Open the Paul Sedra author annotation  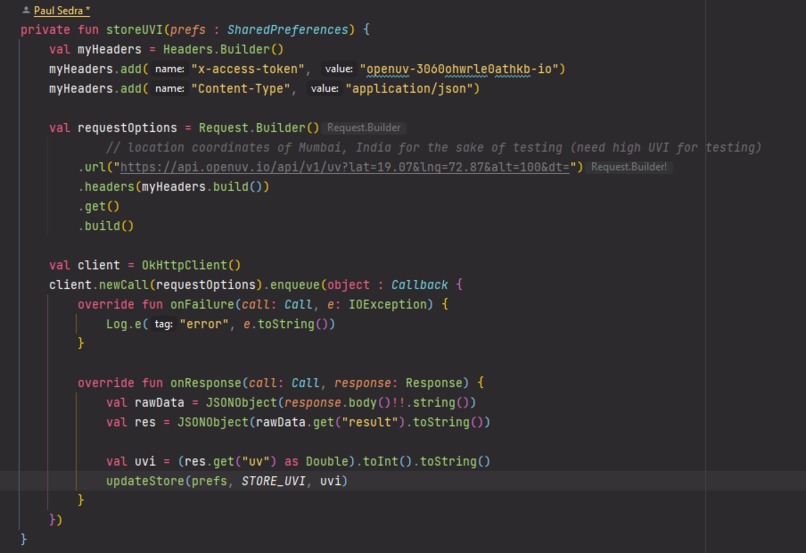click(x=62, y=10)
